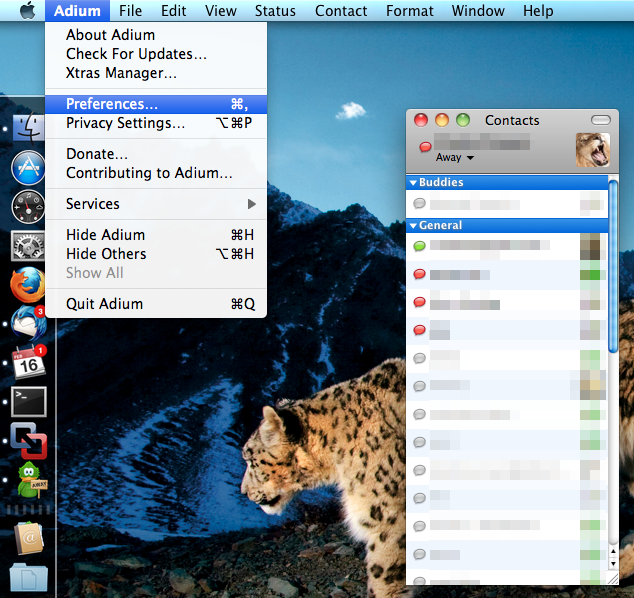Open Thunderbird mail icon in Dock

click(x=28, y=323)
